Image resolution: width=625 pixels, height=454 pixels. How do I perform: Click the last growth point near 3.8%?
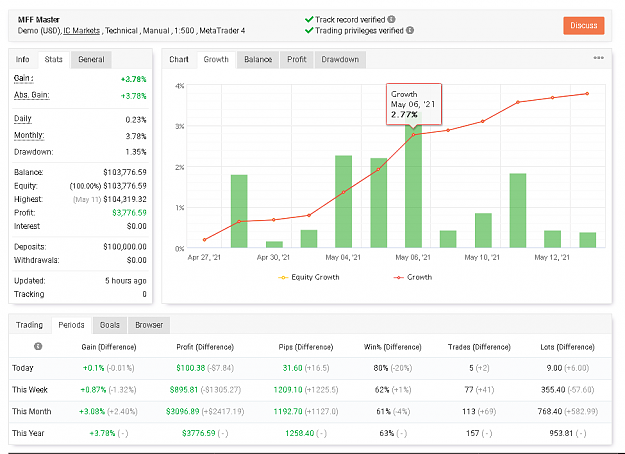pyautogui.click(x=587, y=94)
